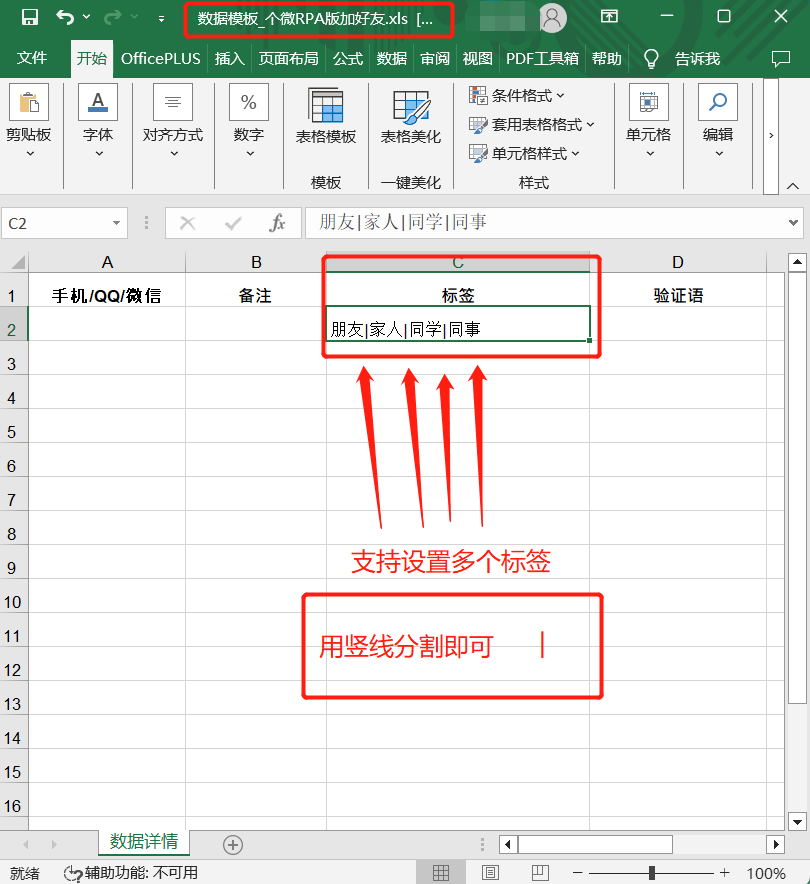Add a new sheet with plus icon

(233, 845)
